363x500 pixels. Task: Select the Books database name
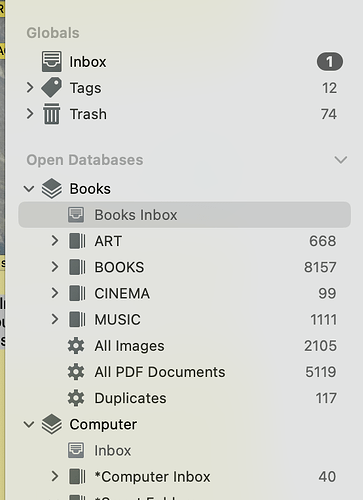point(90,189)
